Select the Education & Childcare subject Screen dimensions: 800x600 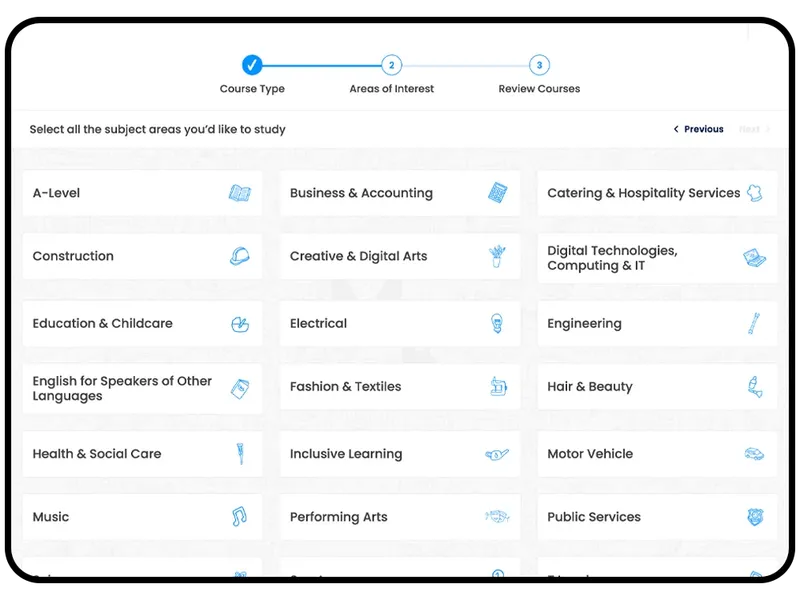142,324
